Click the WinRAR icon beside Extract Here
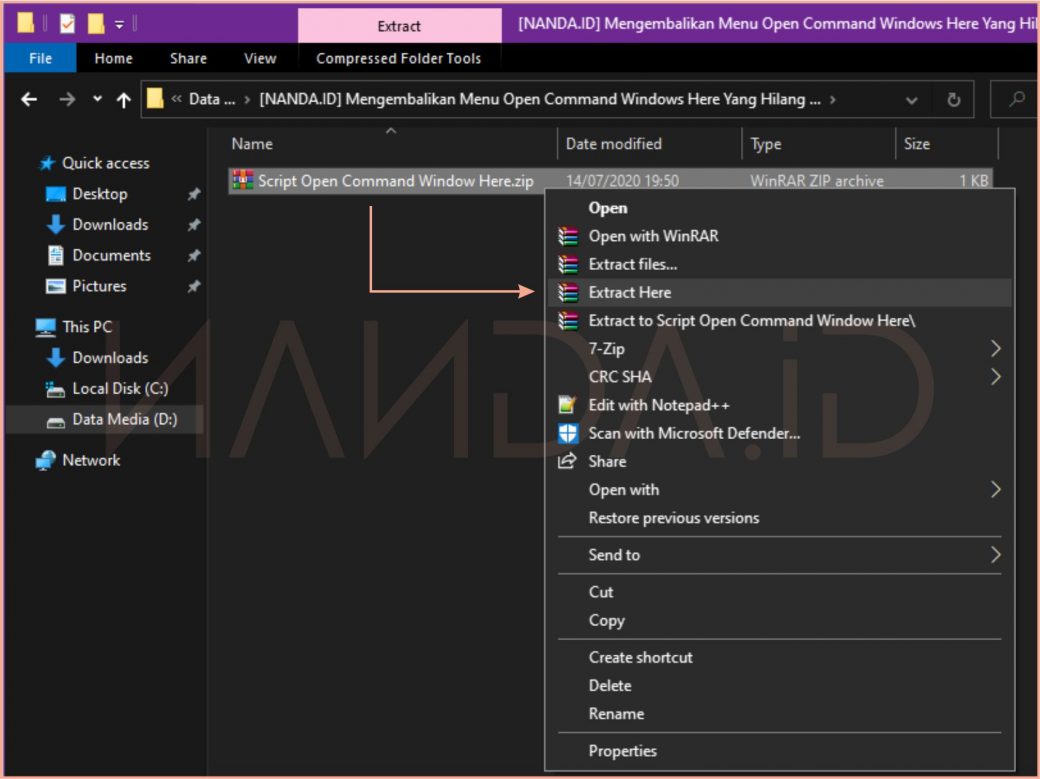 (x=568, y=293)
